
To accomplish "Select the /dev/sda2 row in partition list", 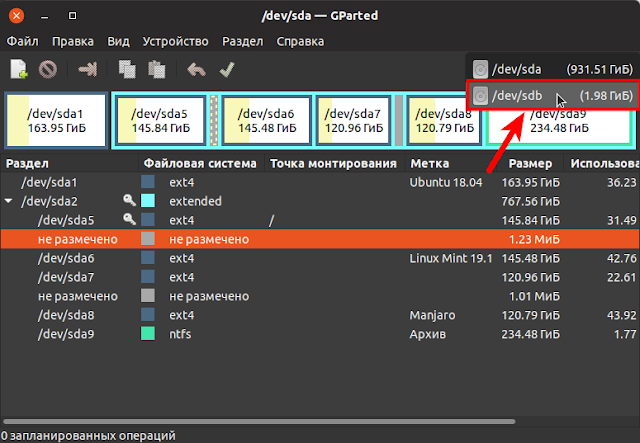I will pyautogui.click(x=320, y=201).
